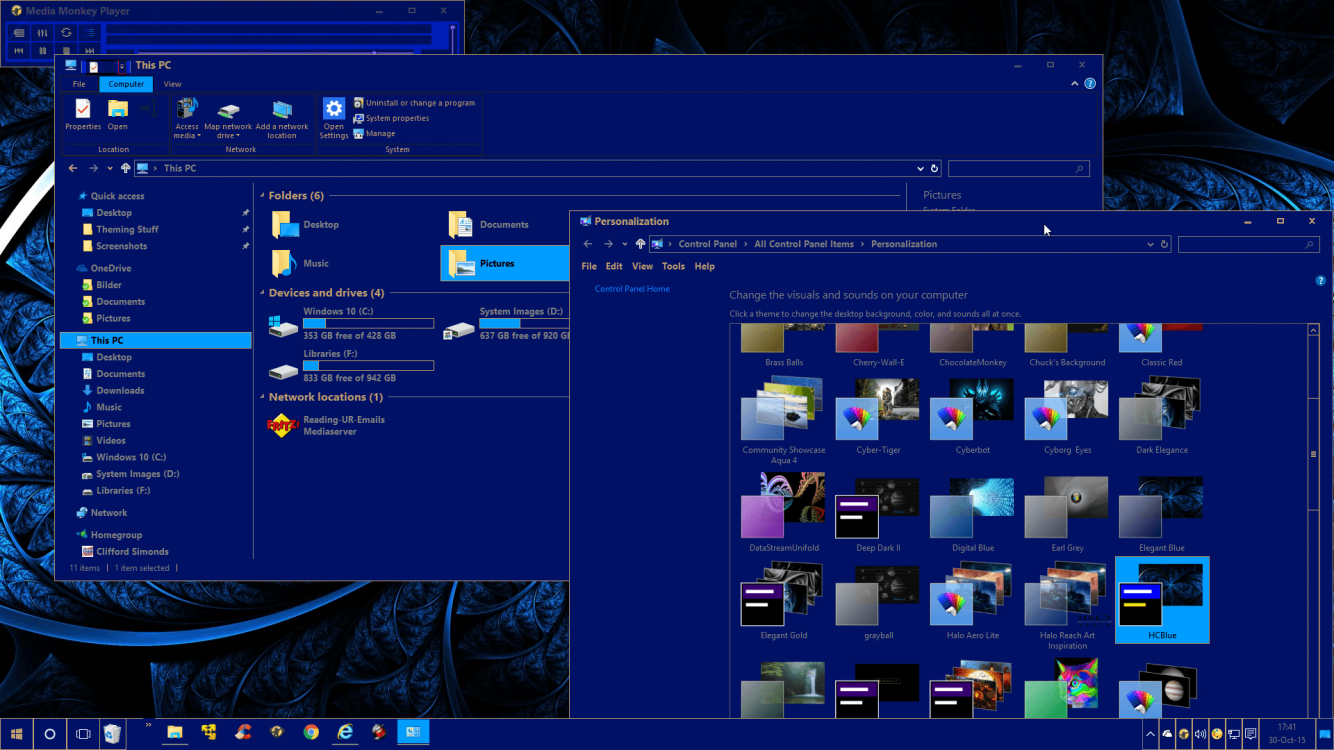Viewport: 1334px width, 750px height.
Task: Open the Edit menu in Personalization
Action: click(x=614, y=266)
